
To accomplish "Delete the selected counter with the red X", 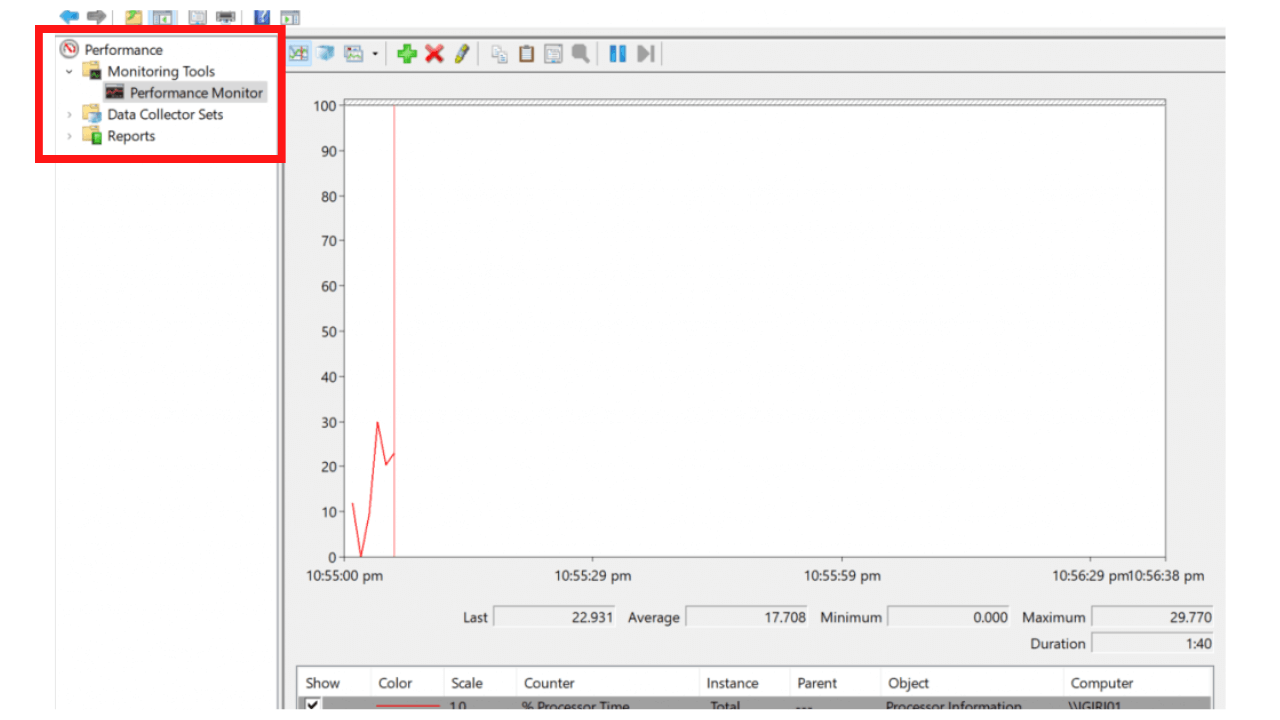I will 434,53.
